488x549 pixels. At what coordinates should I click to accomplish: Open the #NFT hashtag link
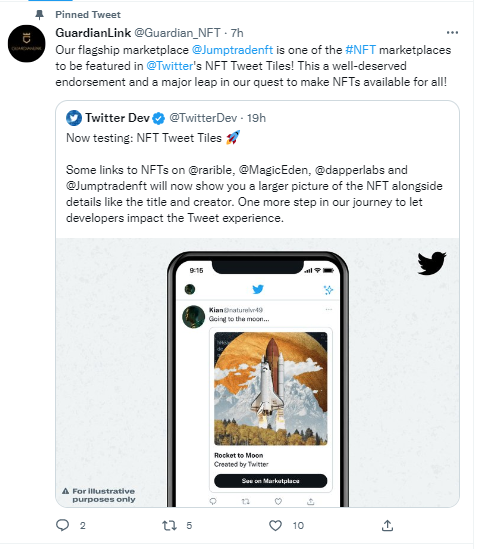coord(360,50)
